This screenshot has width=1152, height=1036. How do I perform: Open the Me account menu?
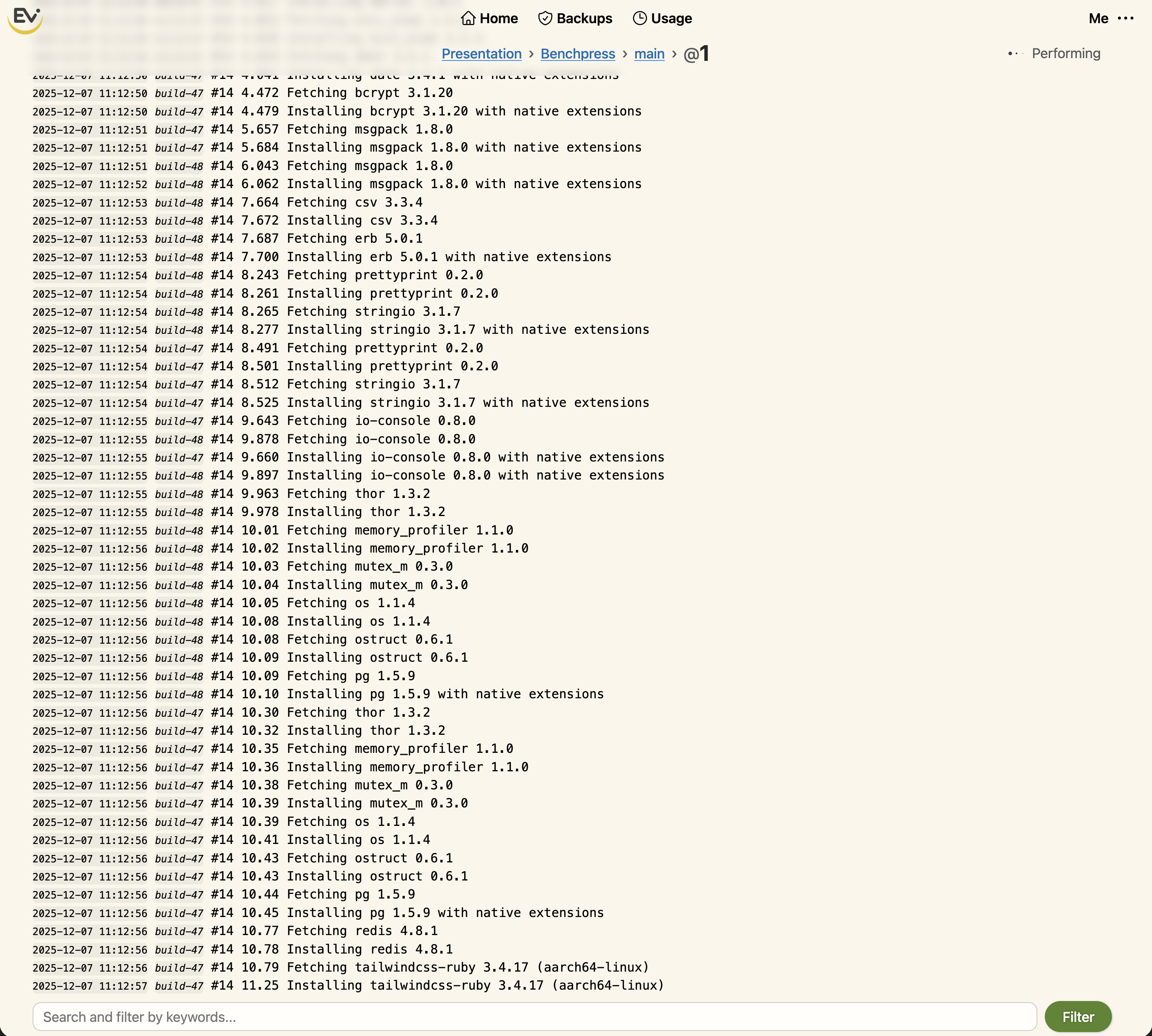click(1098, 19)
